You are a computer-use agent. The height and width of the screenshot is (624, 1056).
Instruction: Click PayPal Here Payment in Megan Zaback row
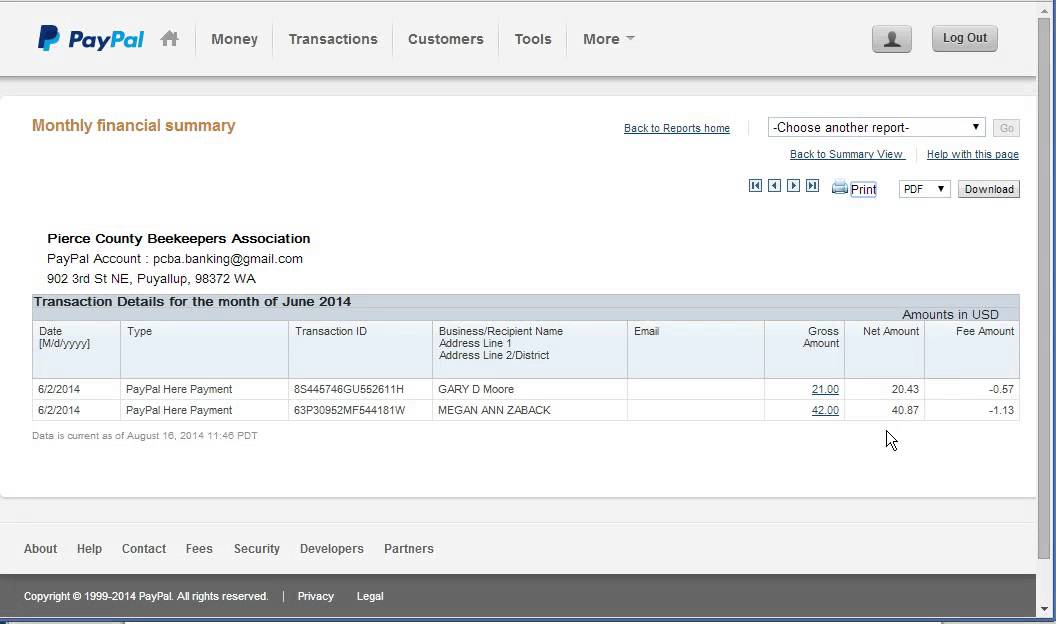click(178, 410)
